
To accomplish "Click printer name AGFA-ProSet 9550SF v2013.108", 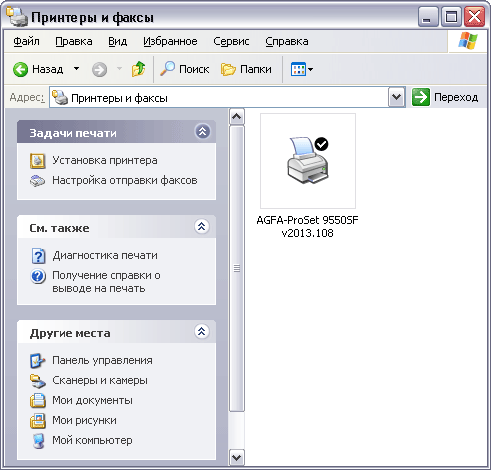I will coord(307,226).
